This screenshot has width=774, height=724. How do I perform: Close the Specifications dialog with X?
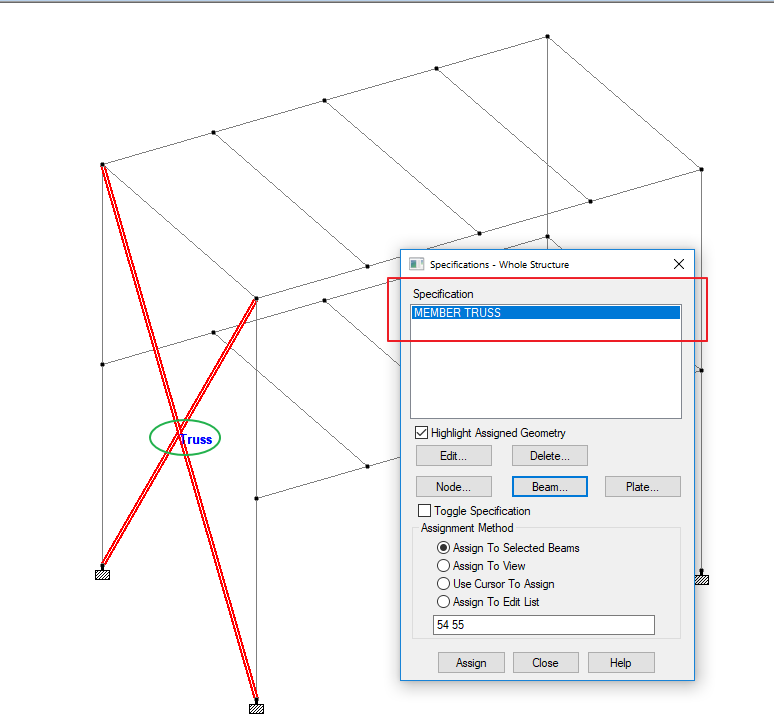(679, 264)
